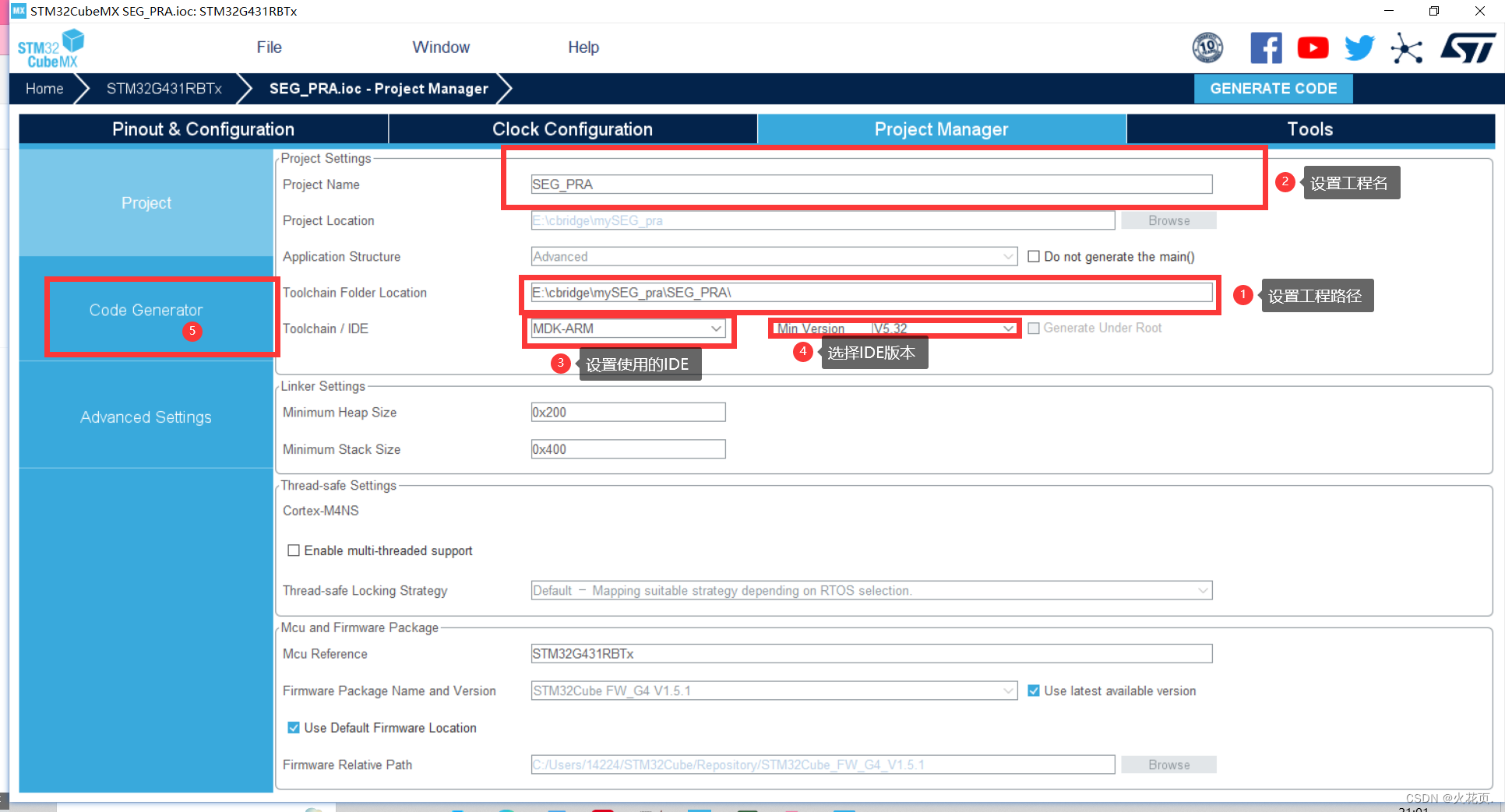Click the STM32G431RBTx breadcrumb

(x=164, y=89)
